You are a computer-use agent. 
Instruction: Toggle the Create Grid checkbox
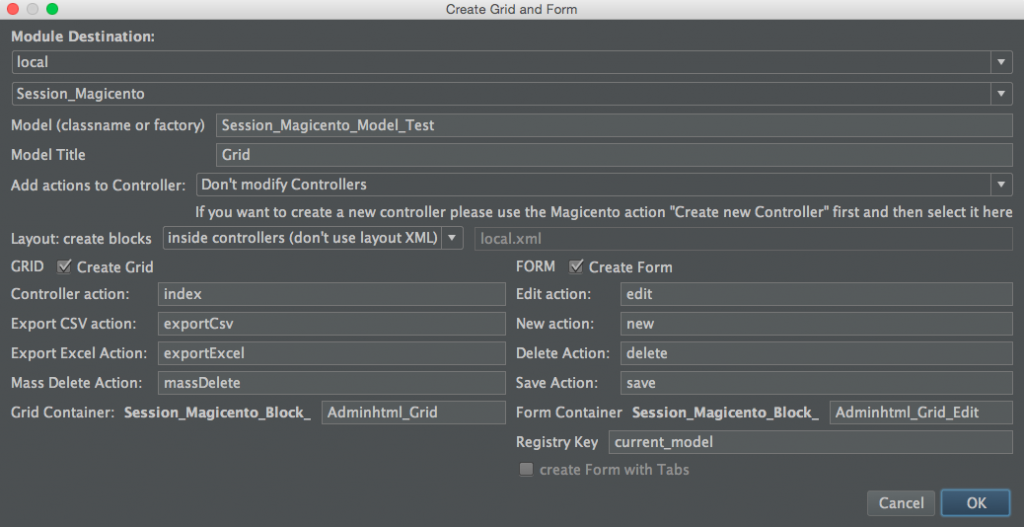[x=64, y=266]
